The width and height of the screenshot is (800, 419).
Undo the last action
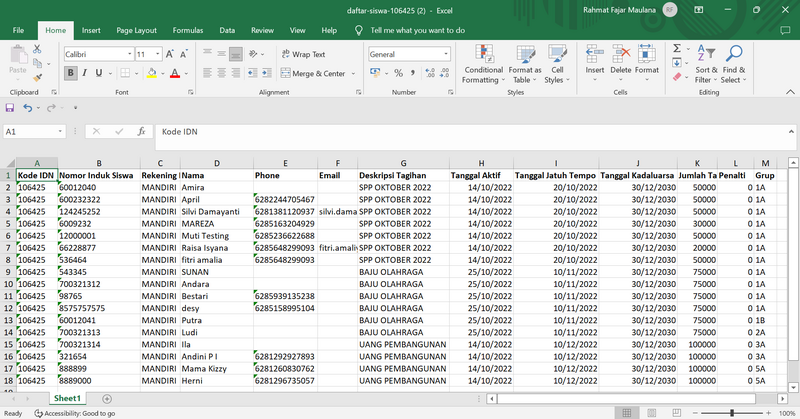point(28,108)
